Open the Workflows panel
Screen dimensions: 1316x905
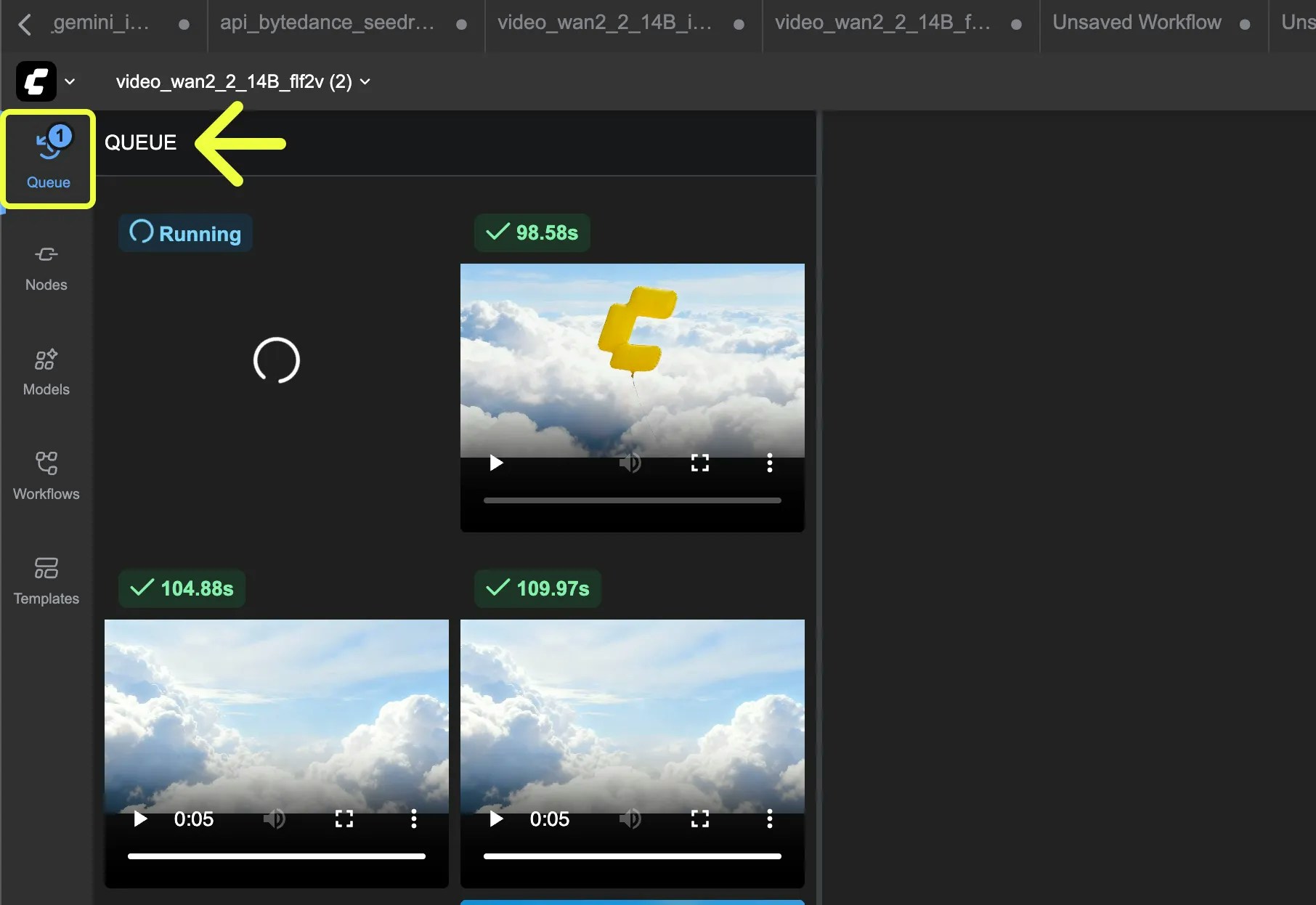pyautogui.click(x=46, y=476)
